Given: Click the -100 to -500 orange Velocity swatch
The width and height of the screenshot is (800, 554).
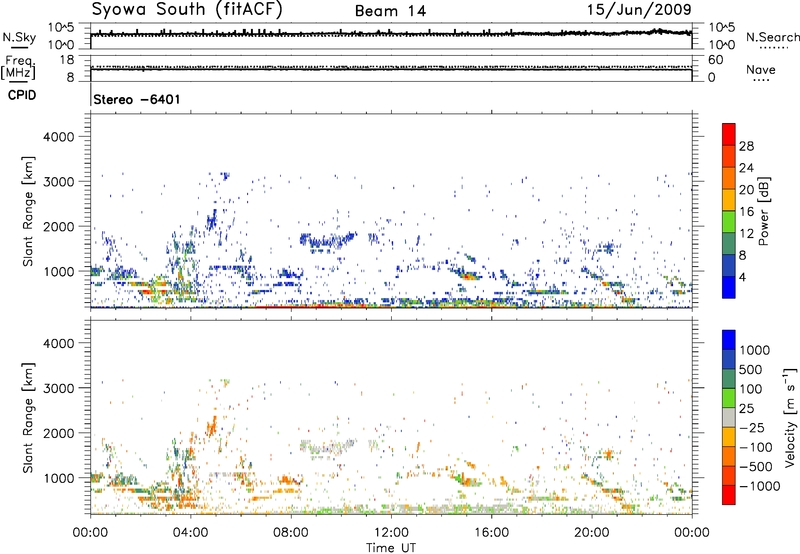Looking at the screenshot, I should (x=729, y=457).
